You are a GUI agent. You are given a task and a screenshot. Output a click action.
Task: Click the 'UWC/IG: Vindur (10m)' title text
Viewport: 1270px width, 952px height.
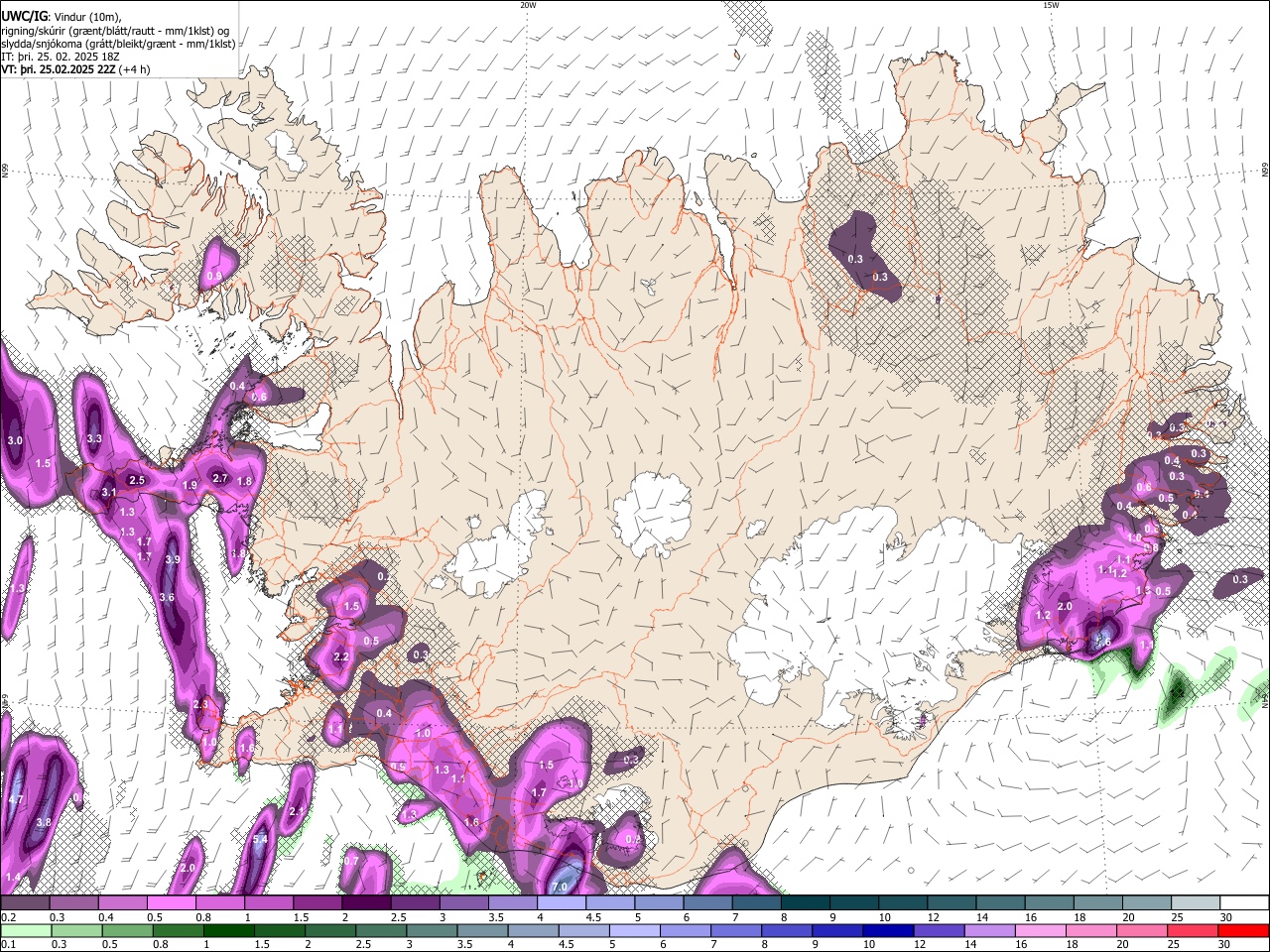point(63,16)
